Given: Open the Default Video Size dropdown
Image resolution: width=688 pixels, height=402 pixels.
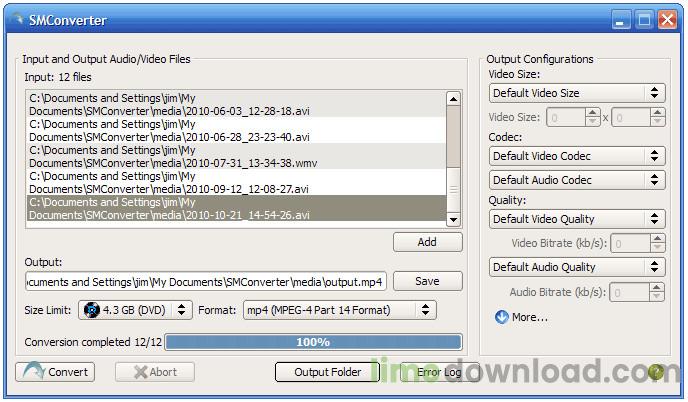Looking at the screenshot, I should 577,93.
